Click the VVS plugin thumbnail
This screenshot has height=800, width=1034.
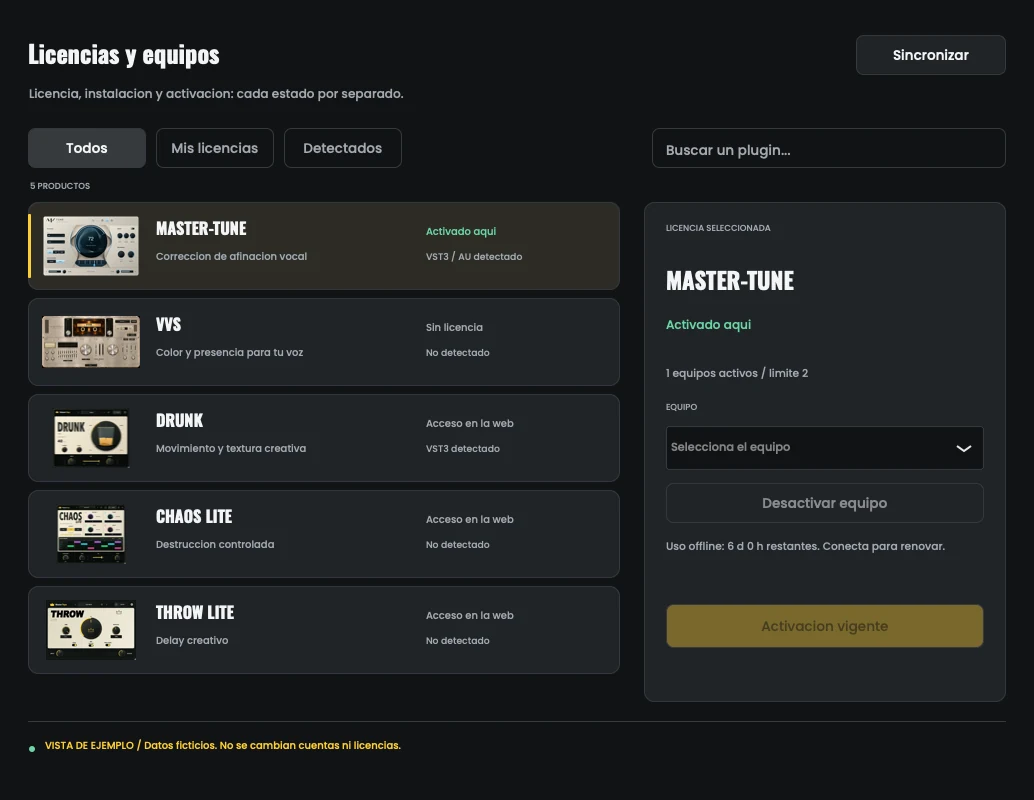91,342
